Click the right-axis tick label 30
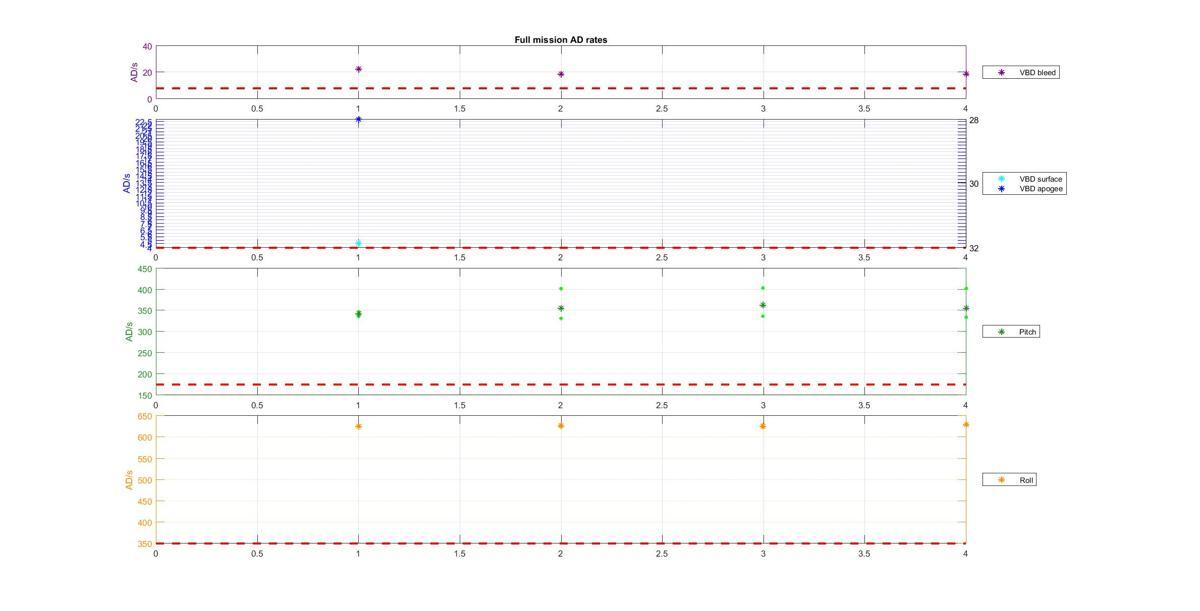Image resolution: width=1200 pixels, height=611 pixels. tap(974, 184)
